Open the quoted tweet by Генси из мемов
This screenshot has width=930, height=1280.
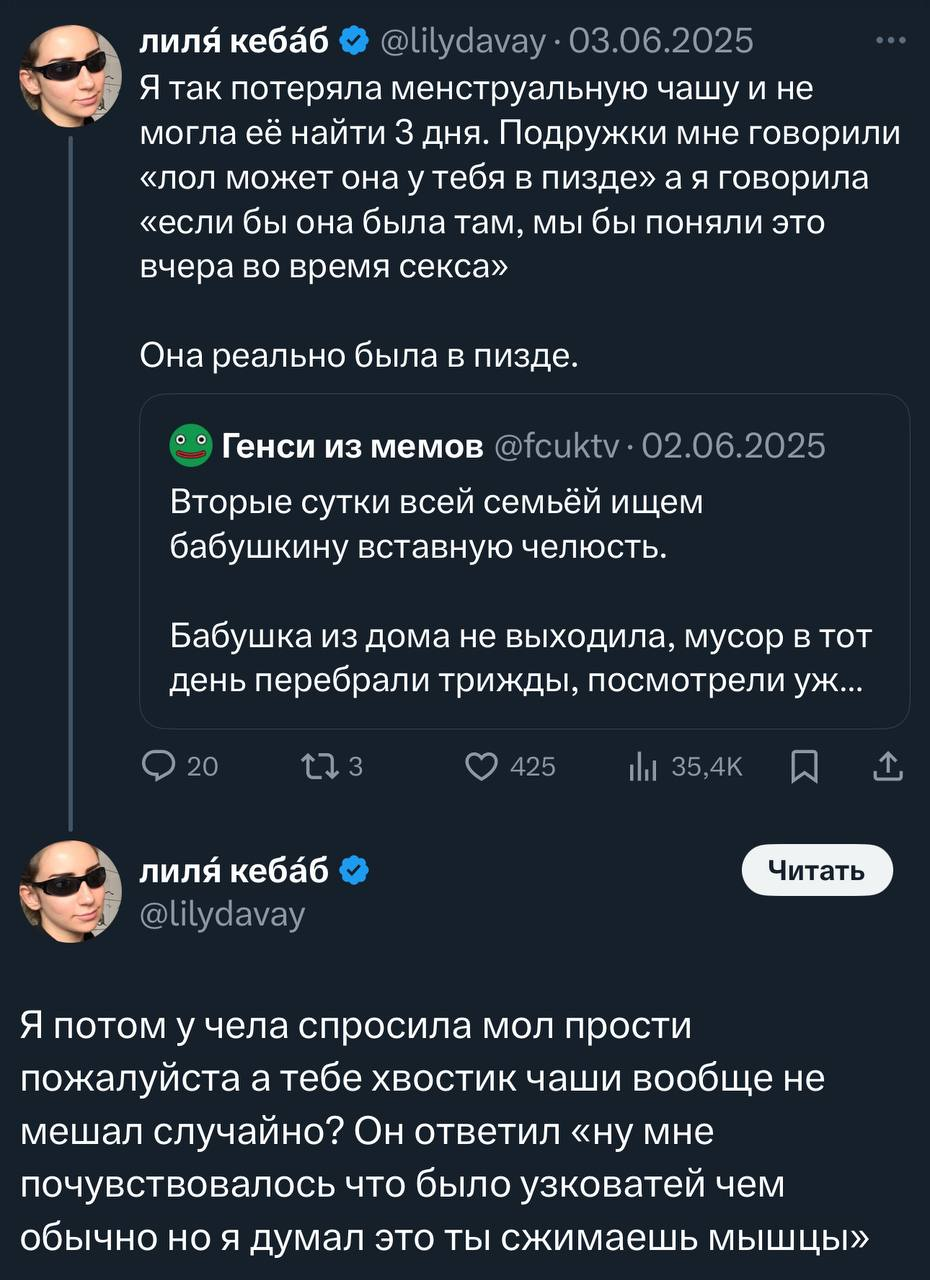tap(524, 590)
